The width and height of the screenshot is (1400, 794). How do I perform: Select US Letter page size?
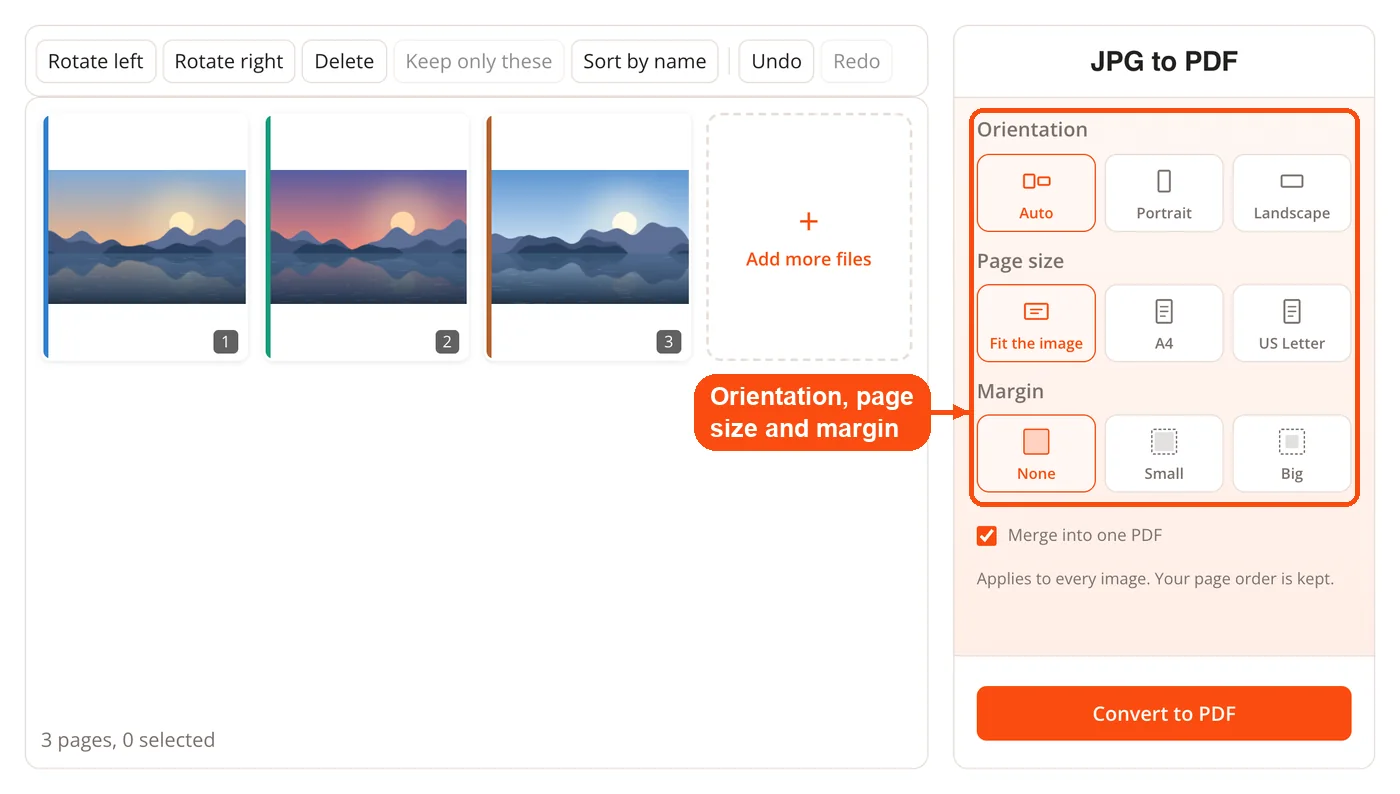pos(1292,323)
